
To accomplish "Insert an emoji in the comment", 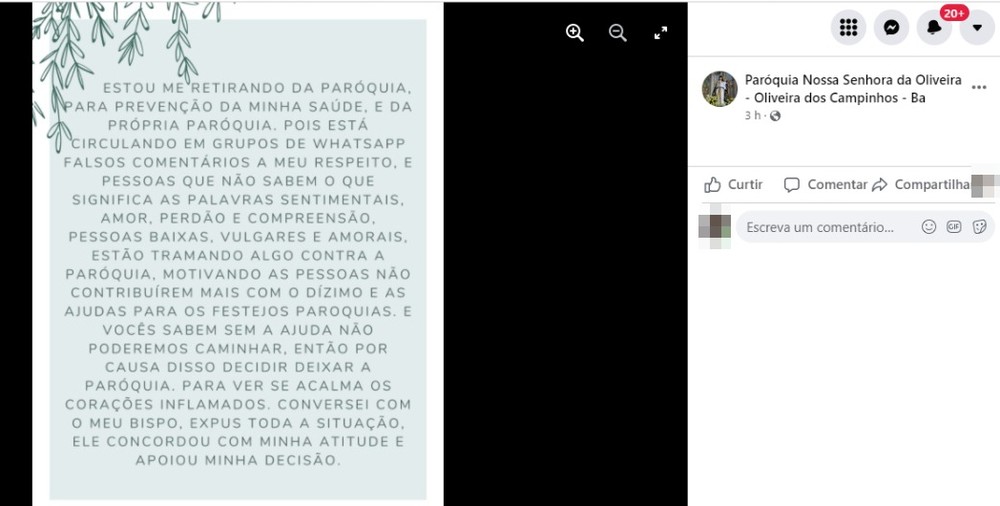I will click(x=929, y=227).
